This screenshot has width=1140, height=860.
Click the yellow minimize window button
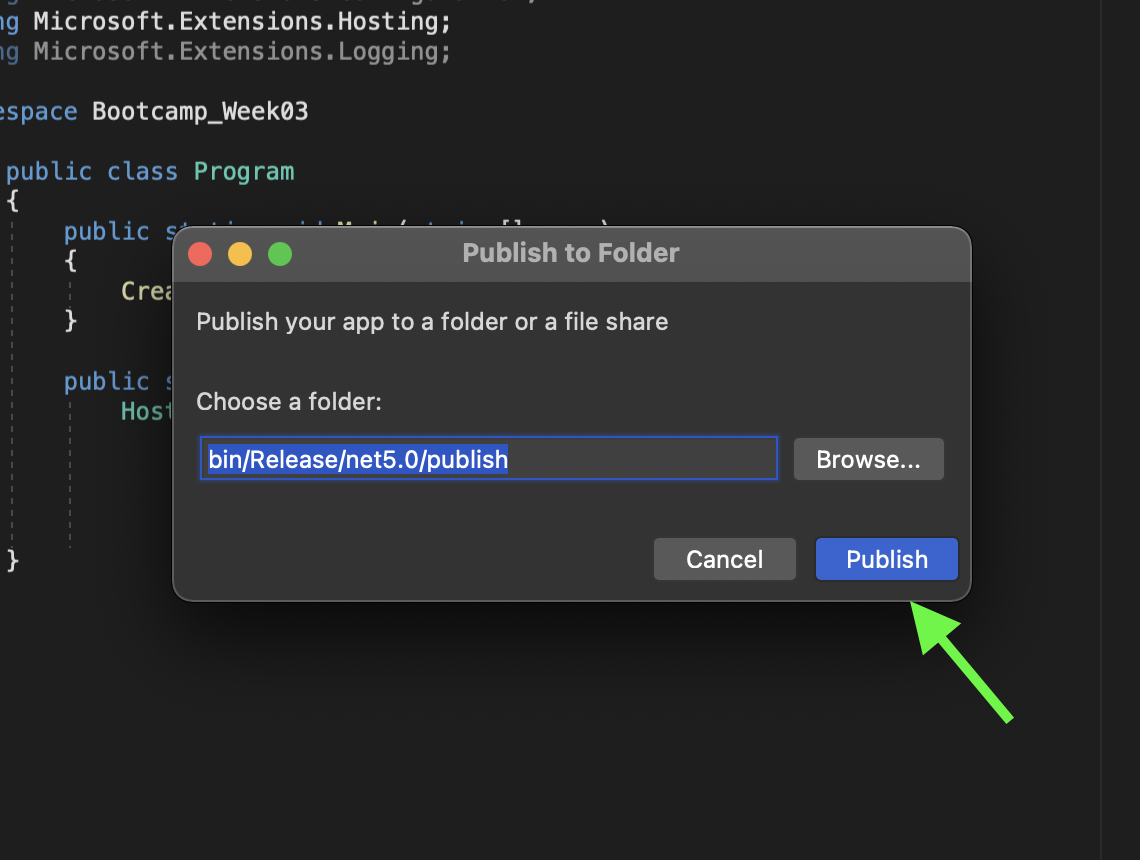click(x=240, y=254)
